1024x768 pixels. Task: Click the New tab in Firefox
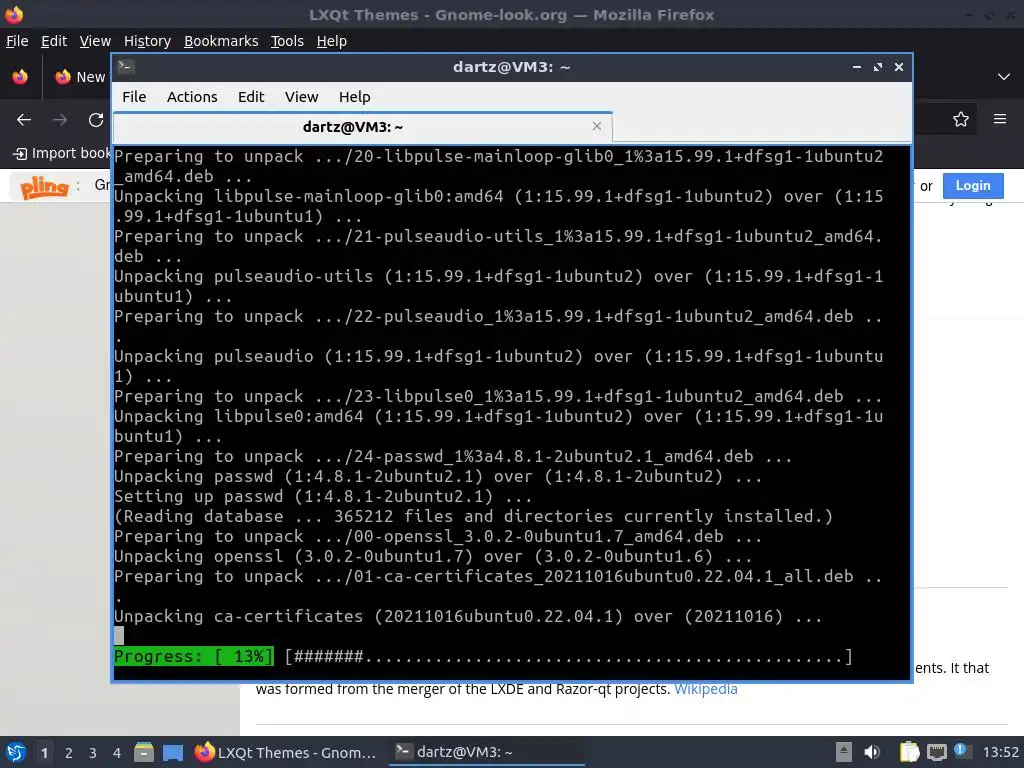[78, 77]
